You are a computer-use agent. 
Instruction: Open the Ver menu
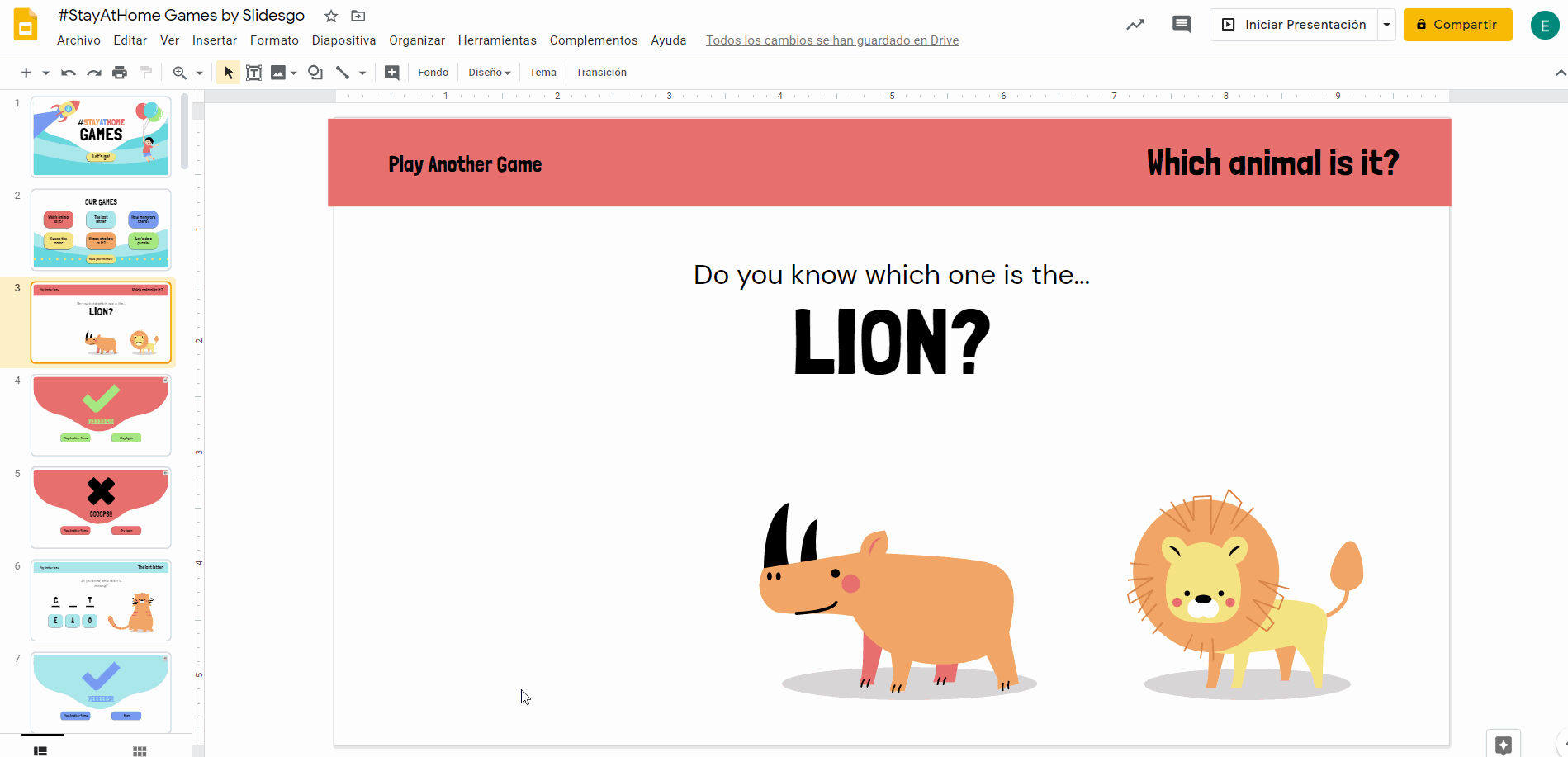[x=169, y=40]
